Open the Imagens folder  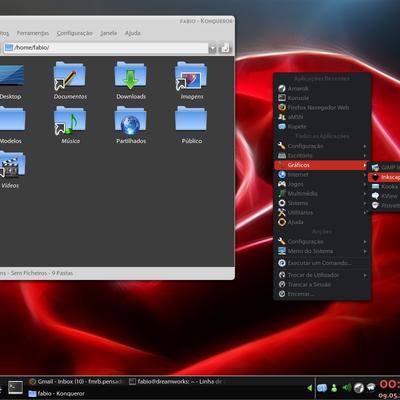(x=191, y=80)
